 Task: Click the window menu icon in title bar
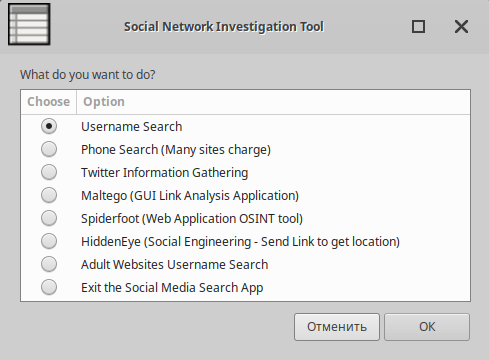29,25
